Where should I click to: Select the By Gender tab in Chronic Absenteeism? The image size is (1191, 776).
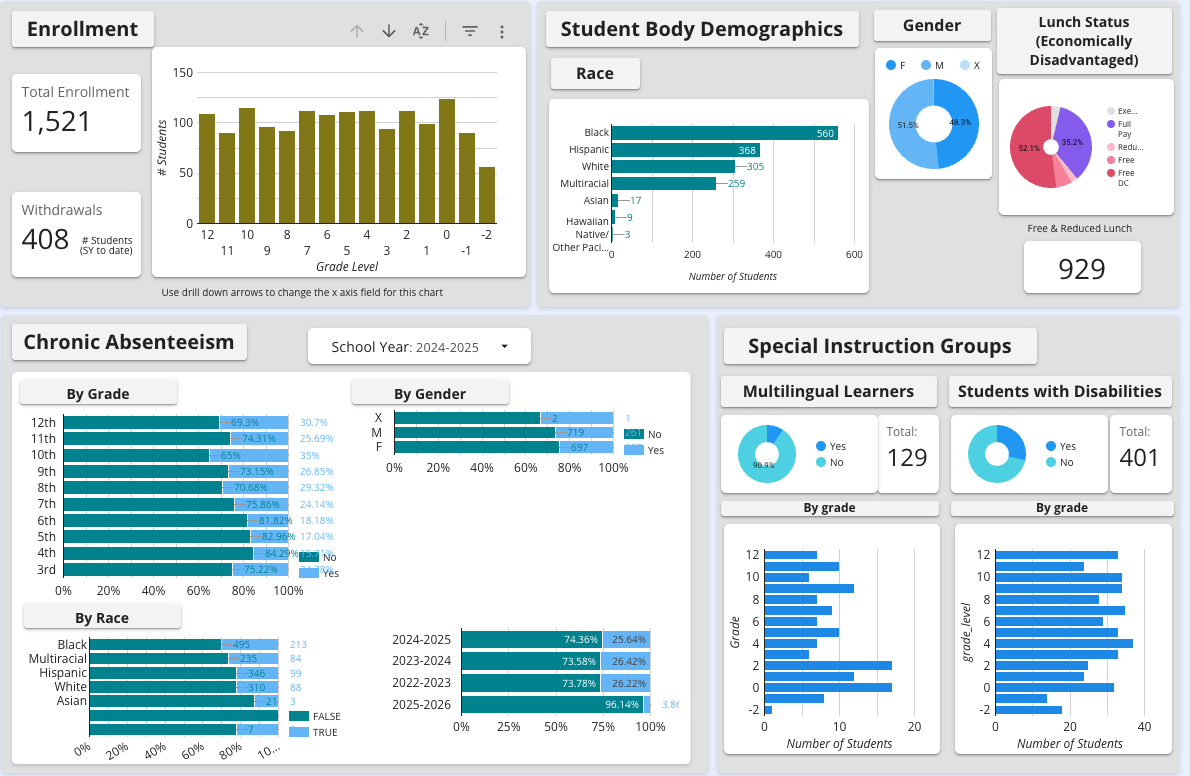(x=430, y=392)
